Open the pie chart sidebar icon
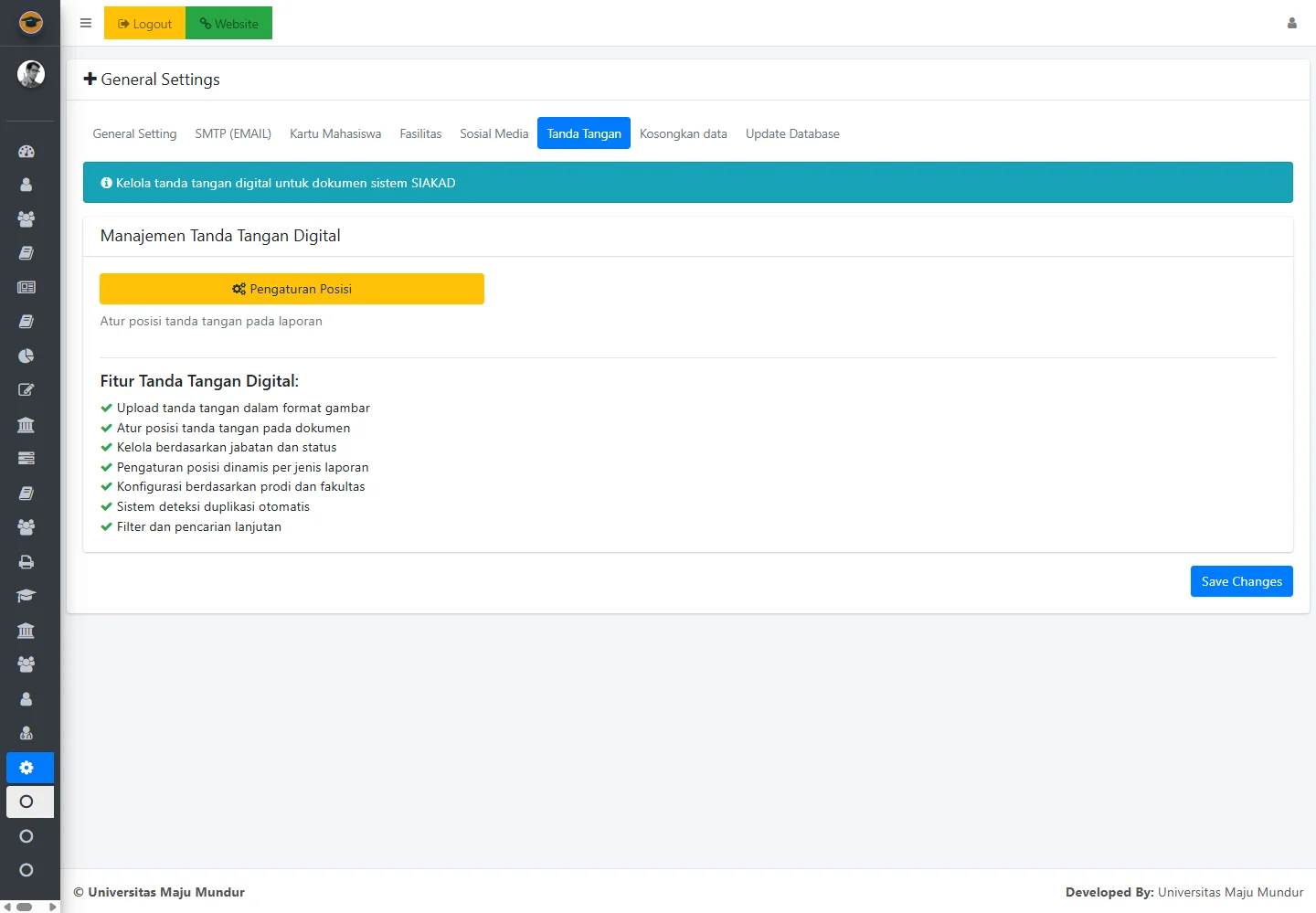The image size is (1316, 913). [x=27, y=356]
